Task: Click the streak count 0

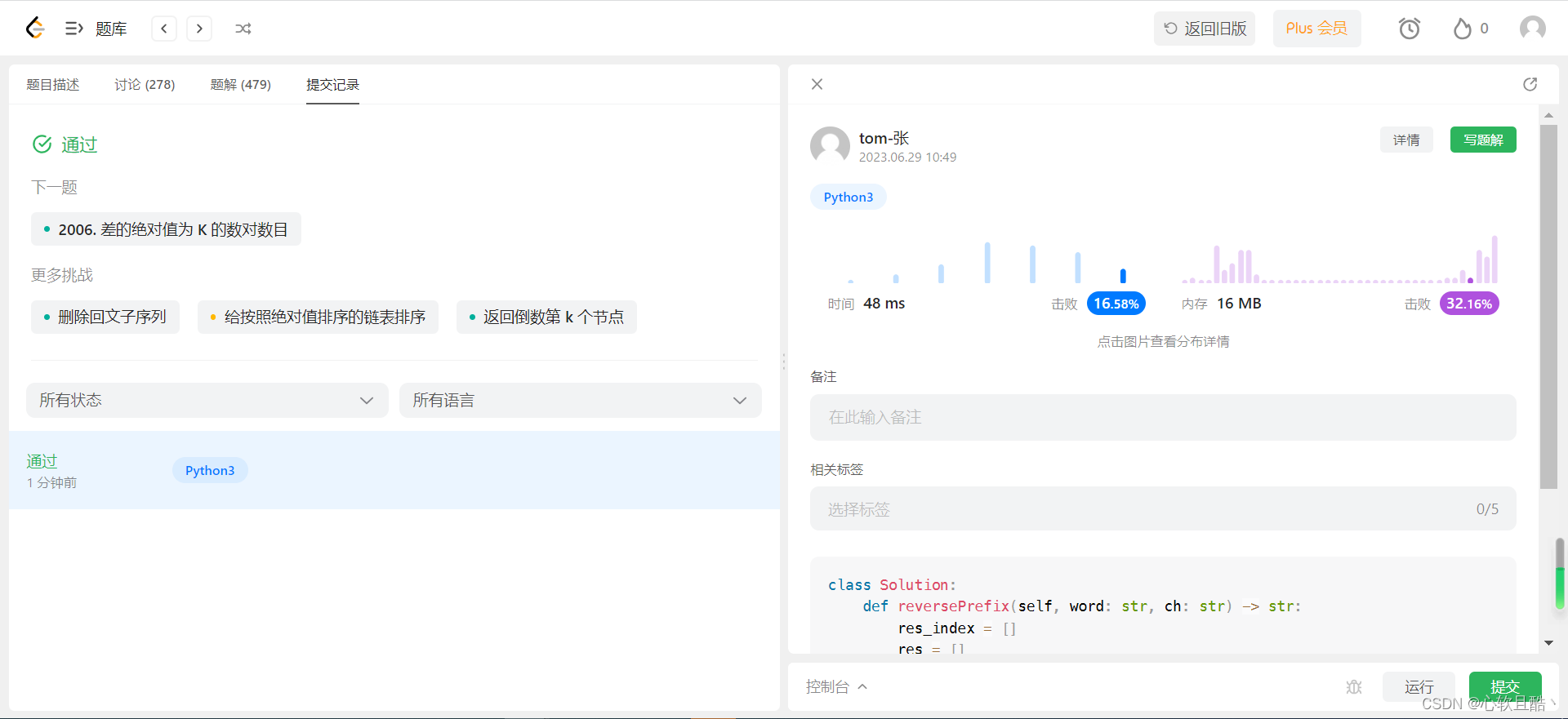Action: (x=1484, y=29)
